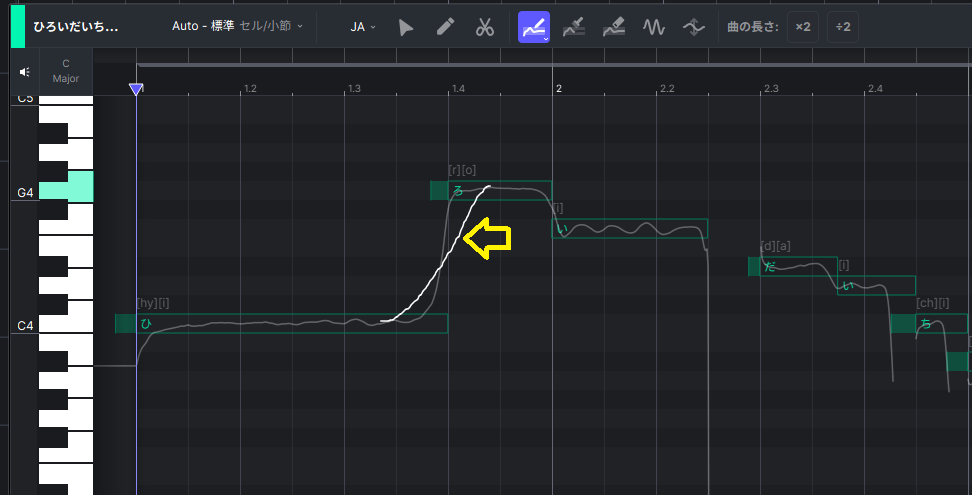
Task: Select the pitch curve eraser tool
Action: (614, 27)
